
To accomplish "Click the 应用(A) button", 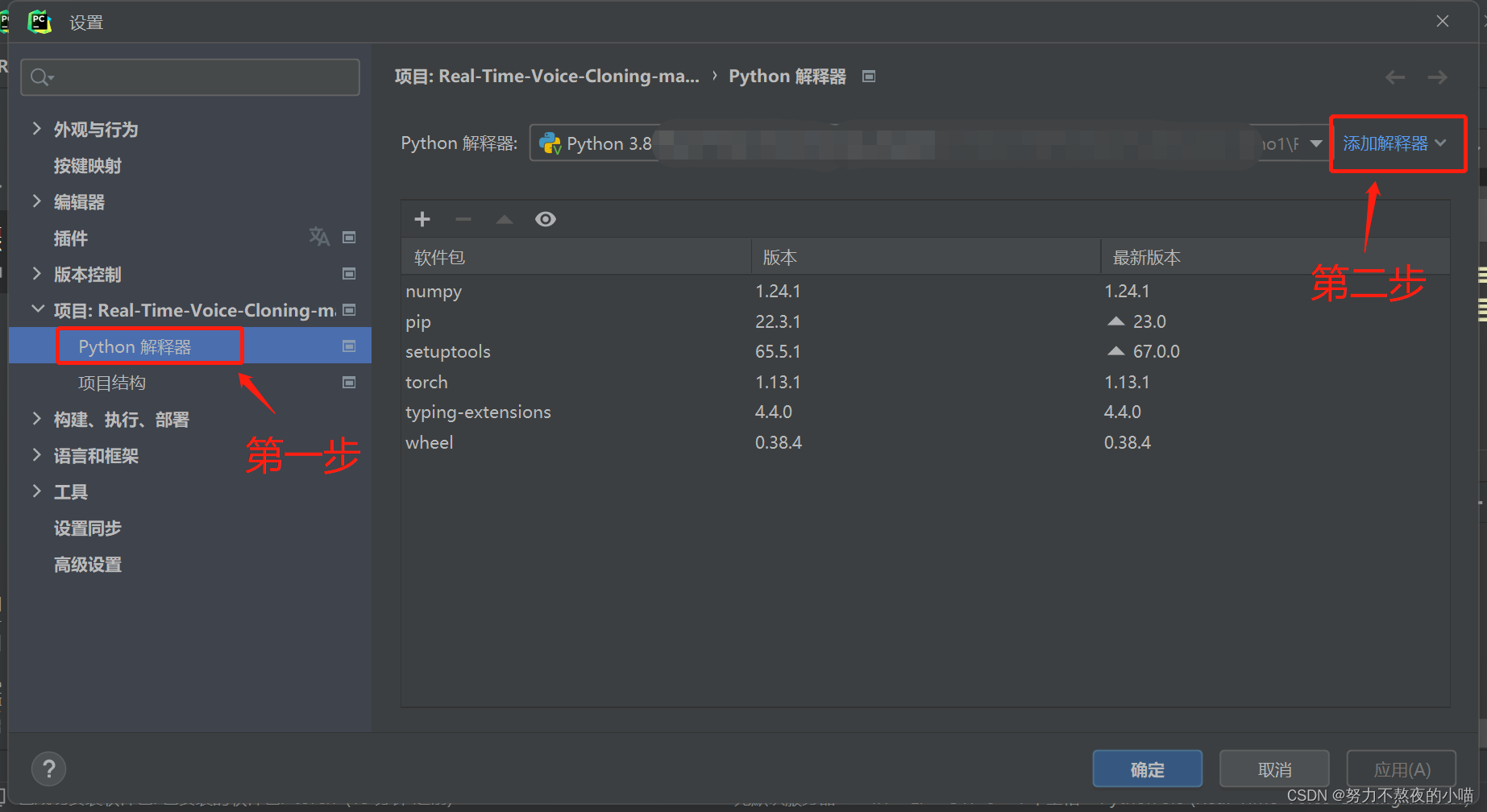I will [x=1402, y=769].
